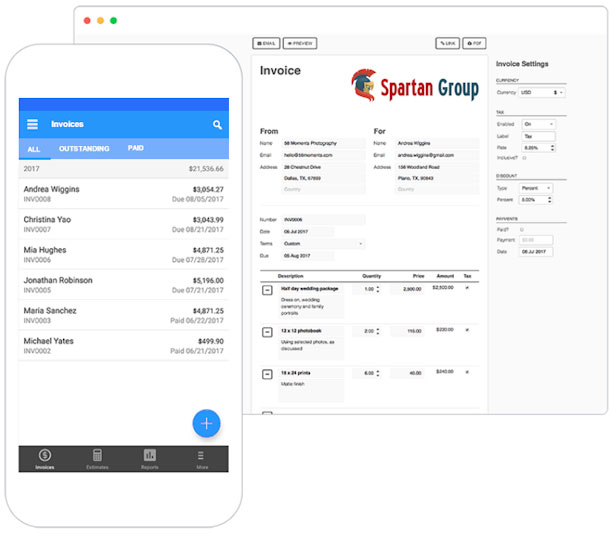612x534 pixels.
Task: Adjust quantity stepper for 18 x 24 prints
Action: pyautogui.click(x=377, y=374)
